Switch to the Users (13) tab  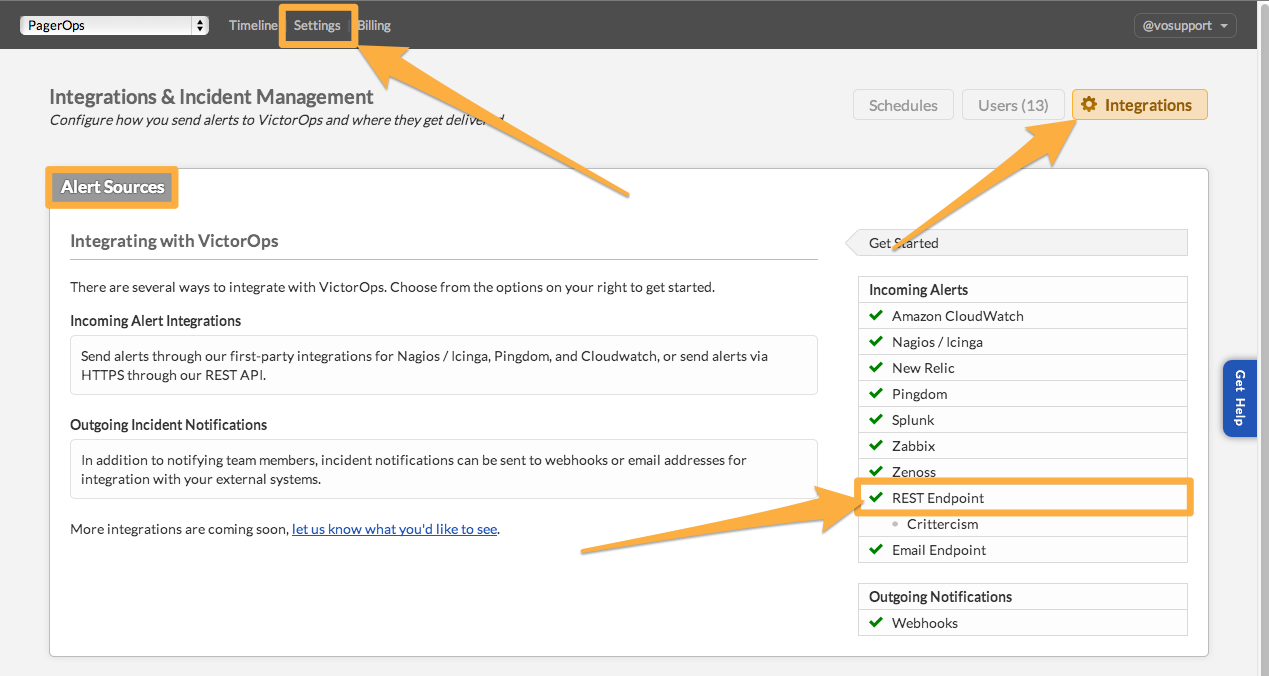pos(1013,105)
